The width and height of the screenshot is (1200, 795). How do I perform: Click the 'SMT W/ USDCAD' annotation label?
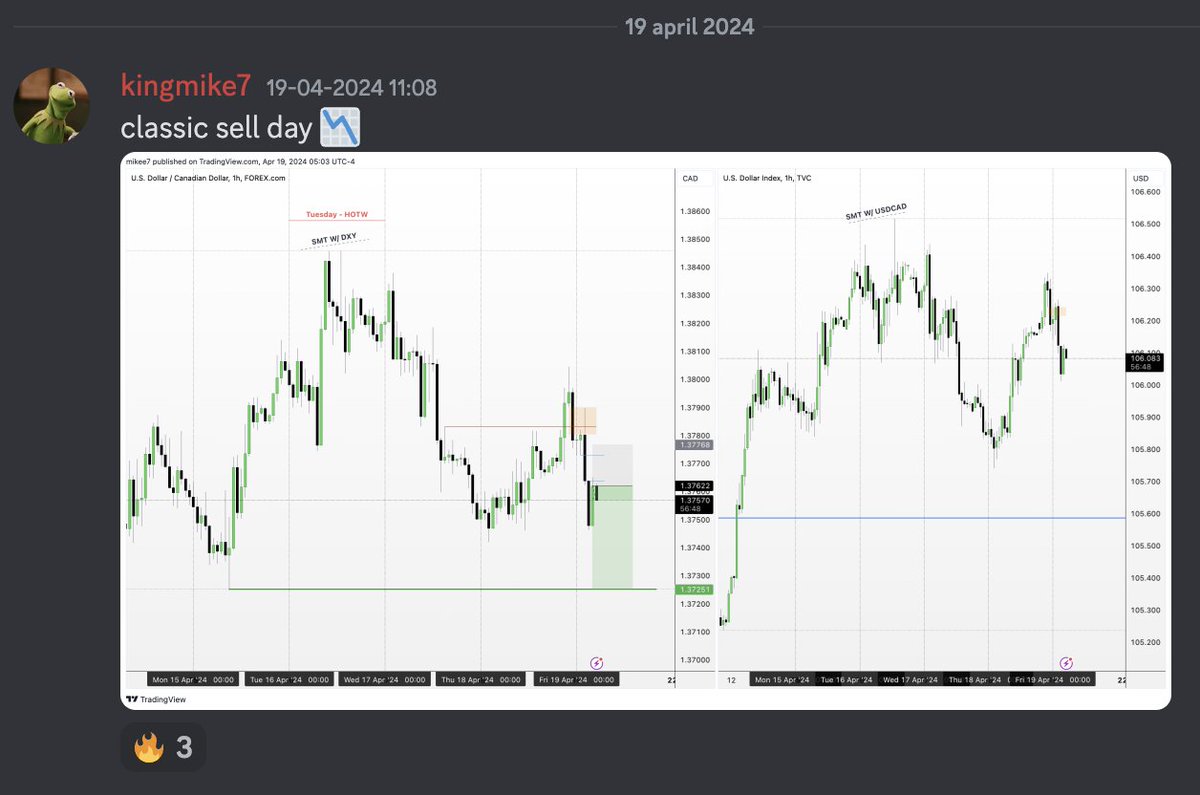coord(874,214)
